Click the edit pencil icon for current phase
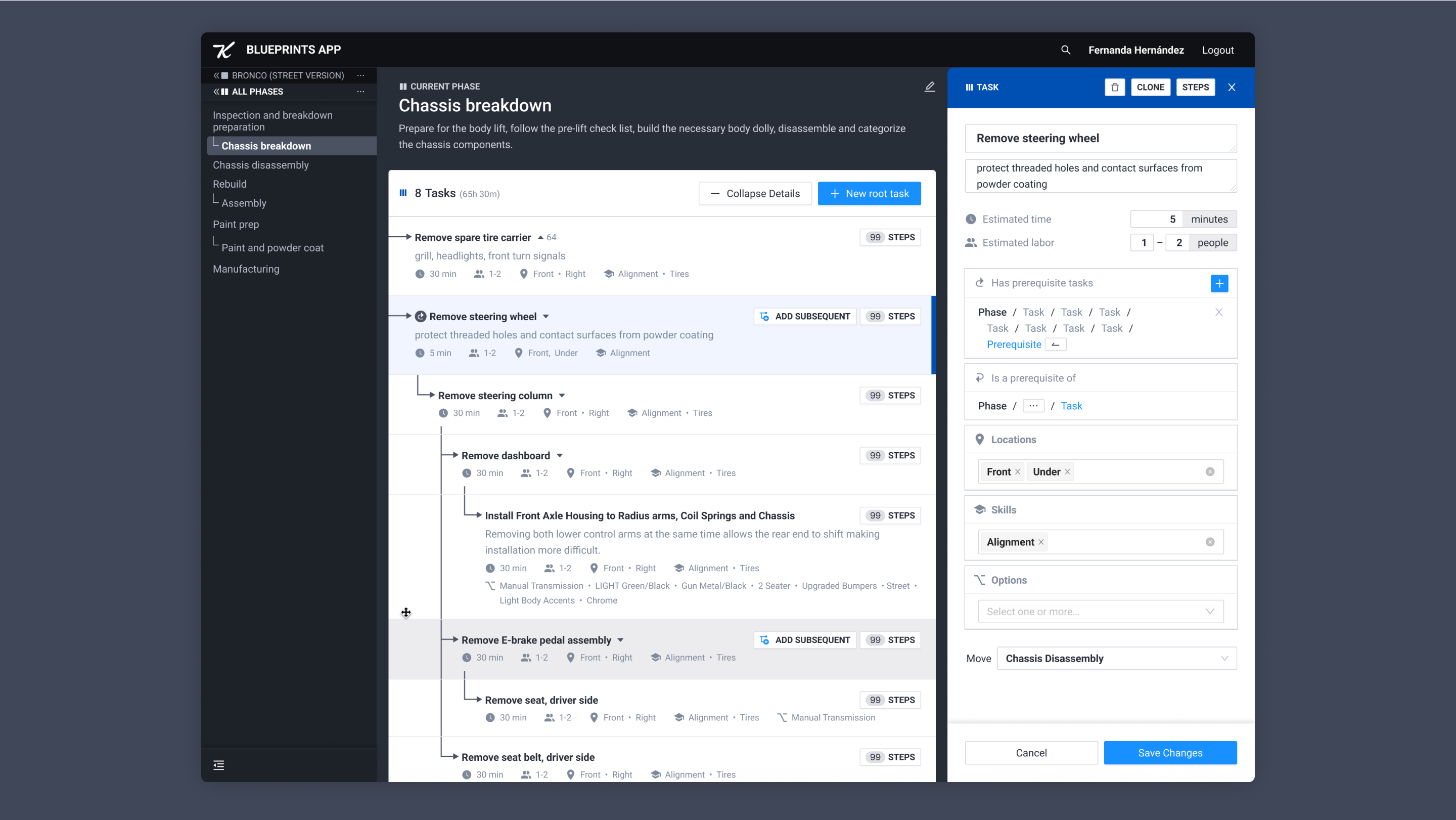The width and height of the screenshot is (1456, 820). coord(929,87)
